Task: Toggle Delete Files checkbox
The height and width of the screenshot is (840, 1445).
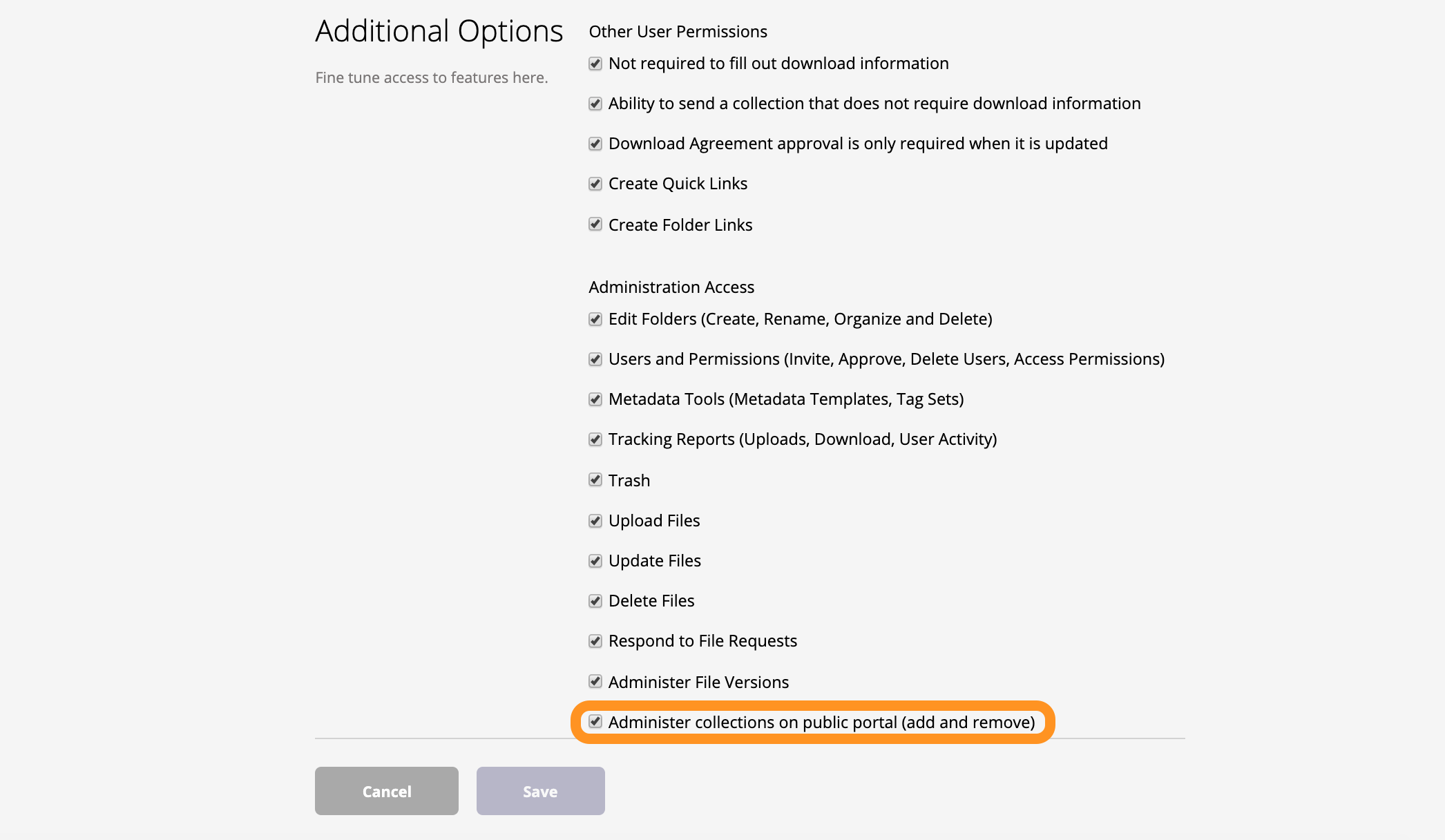Action: (595, 601)
